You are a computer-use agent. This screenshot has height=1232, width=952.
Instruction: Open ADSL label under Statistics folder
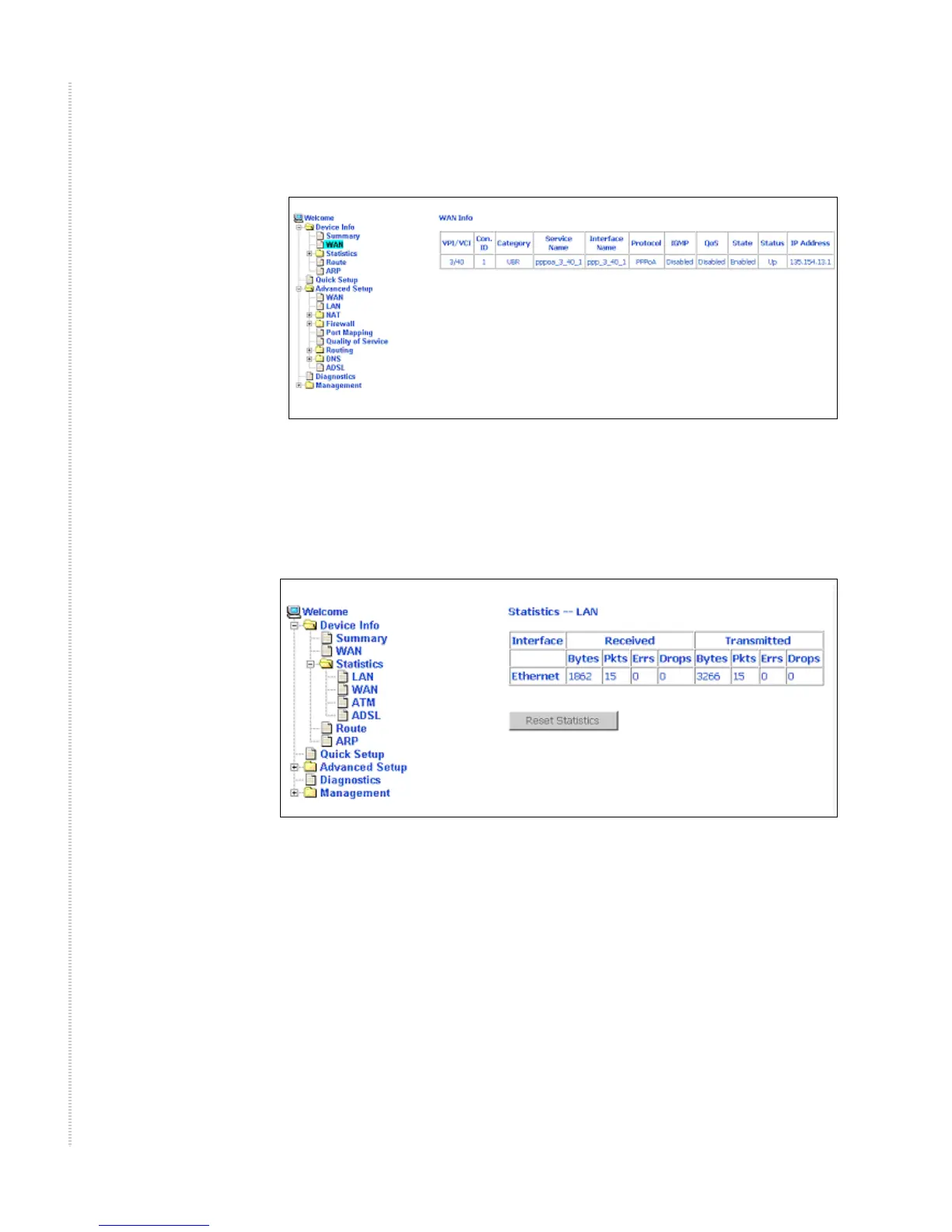(x=366, y=716)
